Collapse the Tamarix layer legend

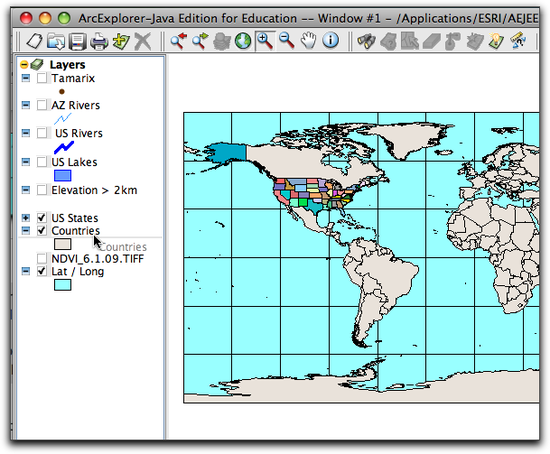[26, 78]
